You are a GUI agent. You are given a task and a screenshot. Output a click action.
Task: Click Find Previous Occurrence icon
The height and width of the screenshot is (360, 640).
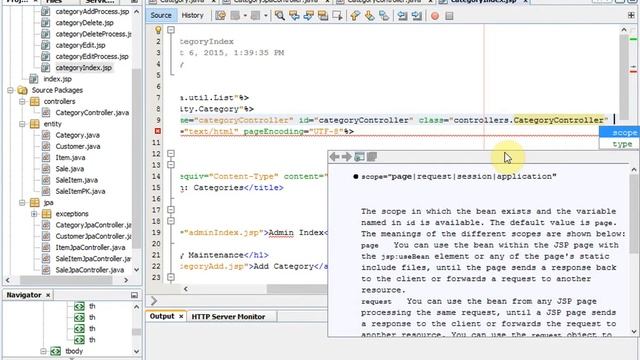[294, 16]
